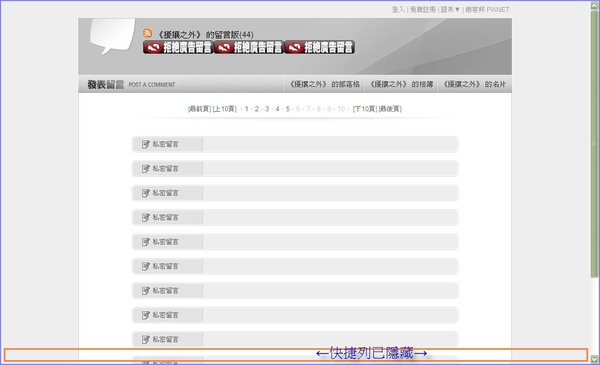Open the 《擾攘之外》的相簿 tab
Image resolution: width=600 pixels, height=365 pixels.
(x=401, y=84)
